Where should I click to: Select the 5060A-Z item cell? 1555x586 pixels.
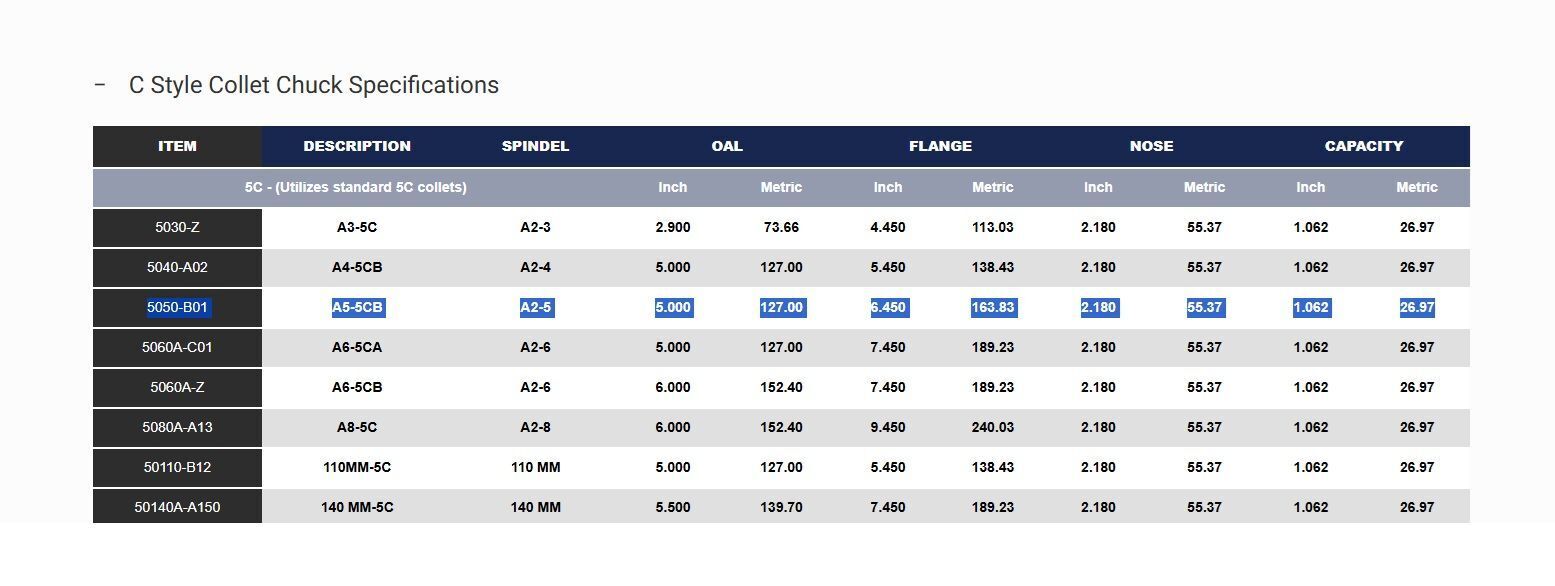click(177, 387)
